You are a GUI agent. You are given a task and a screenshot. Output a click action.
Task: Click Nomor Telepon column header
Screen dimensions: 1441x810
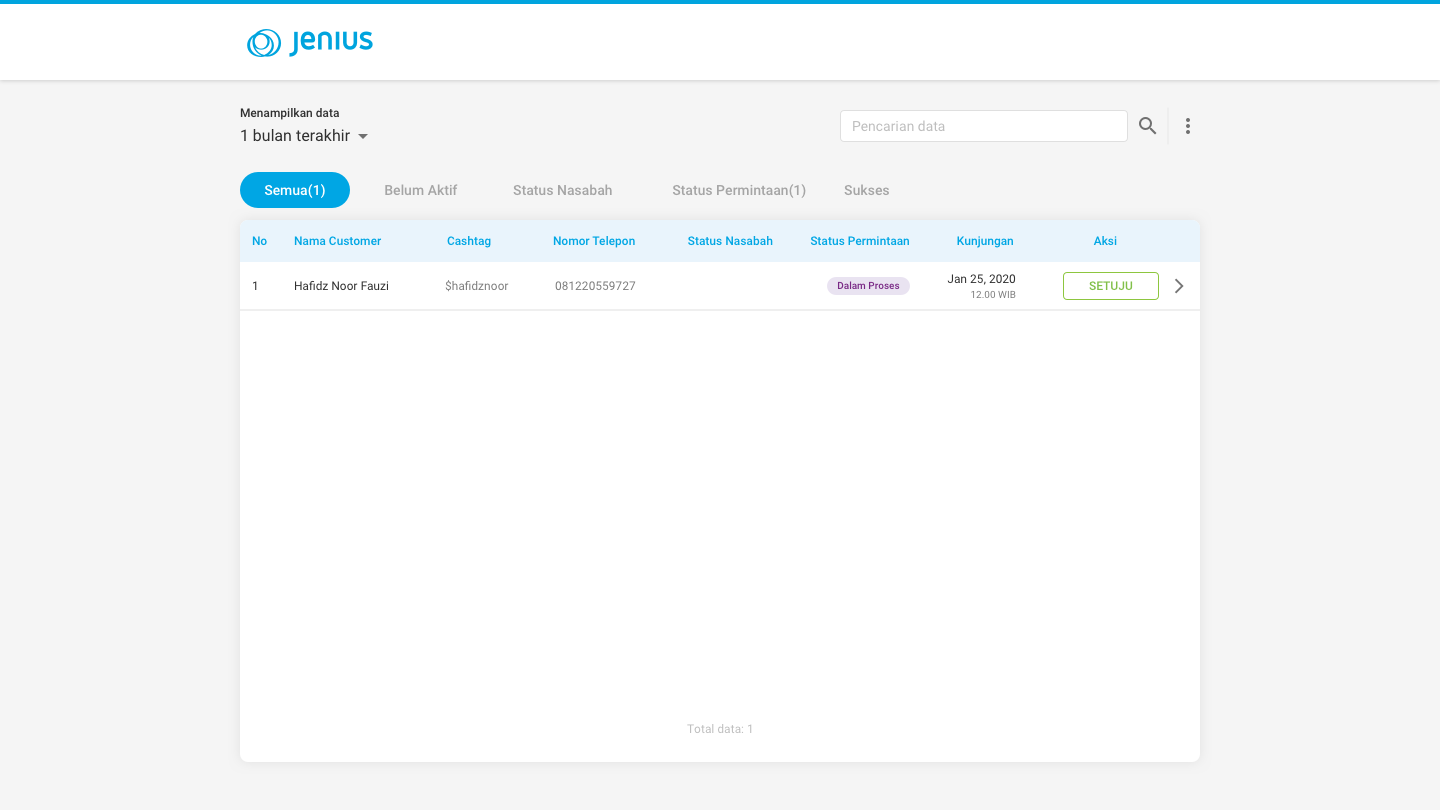pos(594,241)
